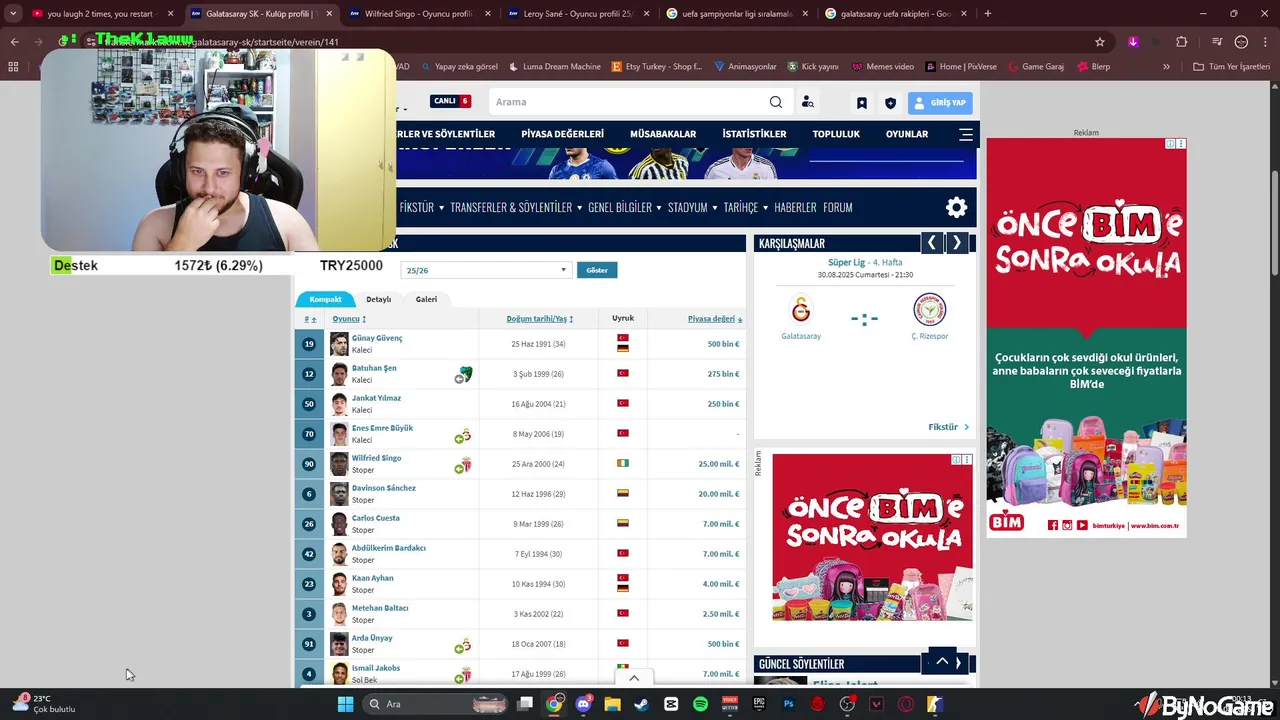Click the transfer badge icon in Batuhan Şen row
The width and height of the screenshot is (1280, 720).
click(x=464, y=375)
